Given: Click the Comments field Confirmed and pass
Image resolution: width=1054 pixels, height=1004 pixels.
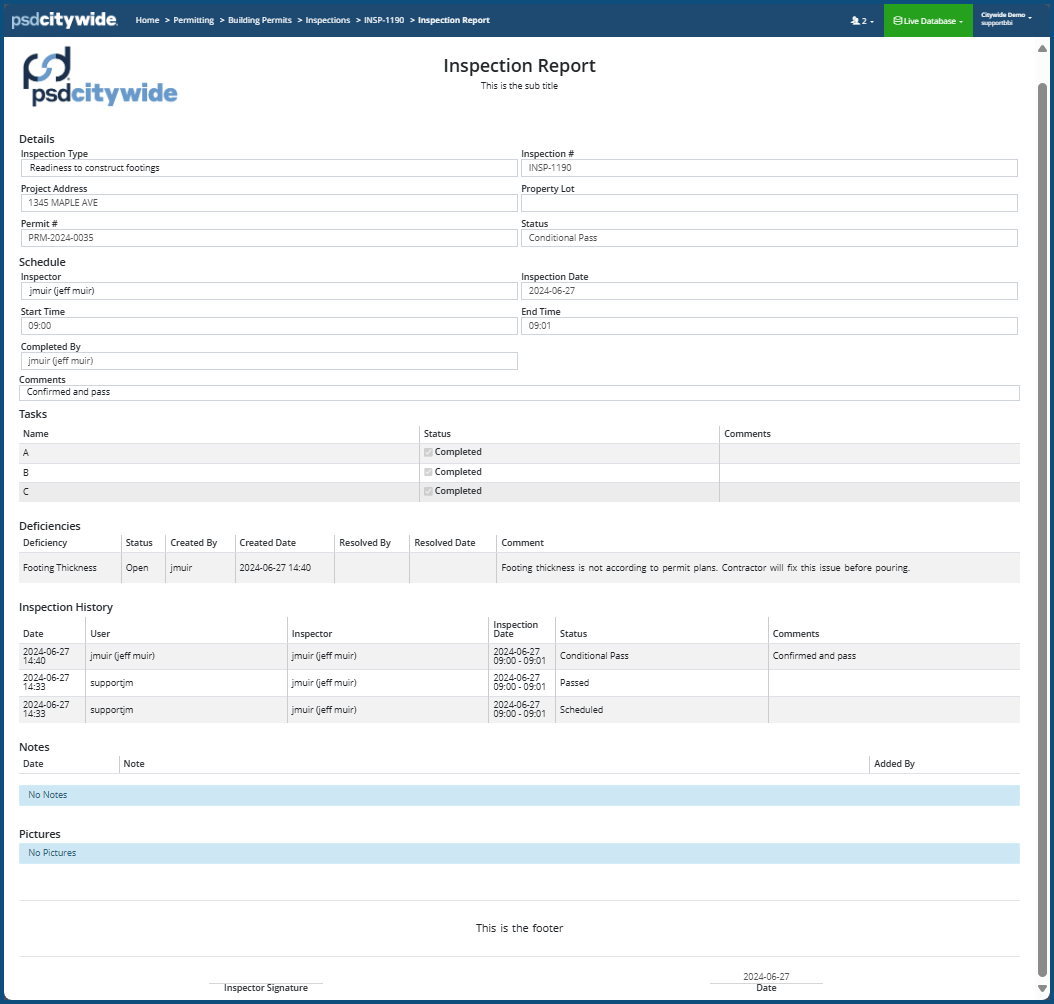Looking at the screenshot, I should pos(519,392).
